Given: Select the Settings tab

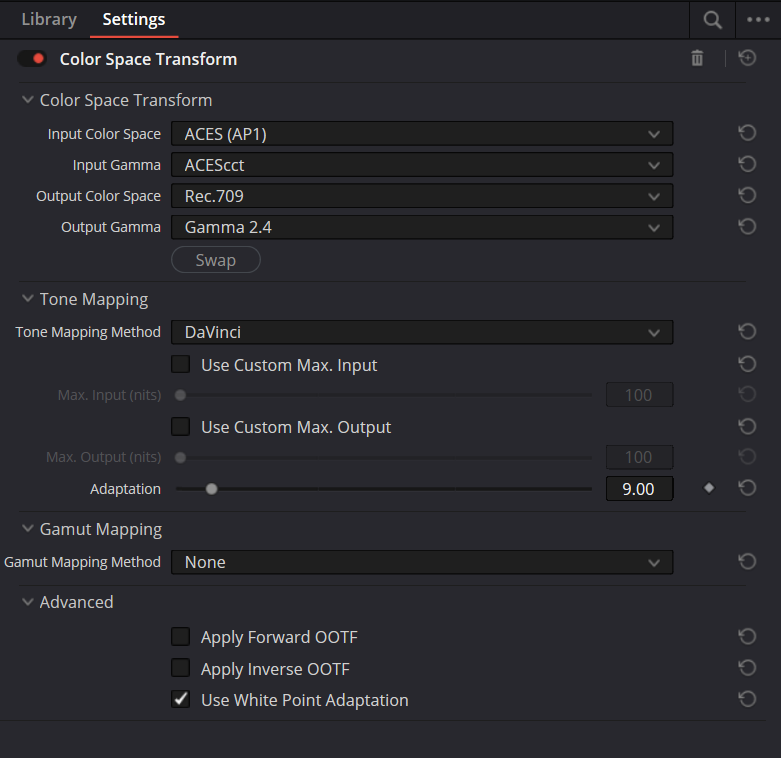Looking at the screenshot, I should (x=133, y=19).
